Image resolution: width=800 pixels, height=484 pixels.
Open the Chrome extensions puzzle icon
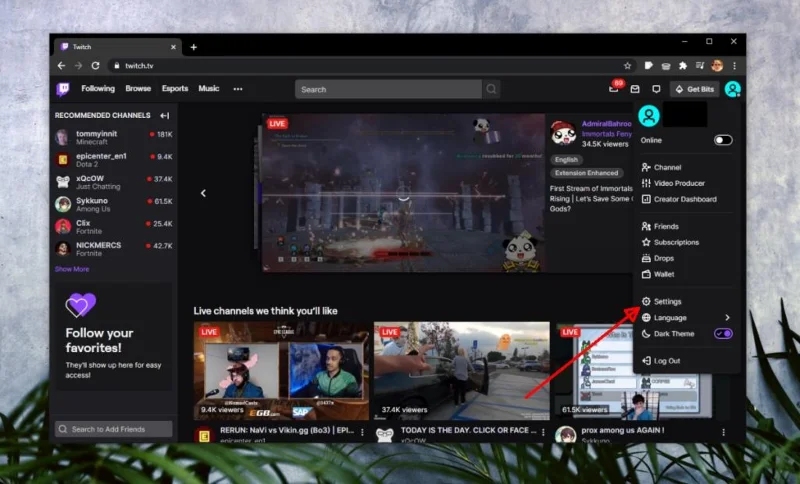(683, 66)
